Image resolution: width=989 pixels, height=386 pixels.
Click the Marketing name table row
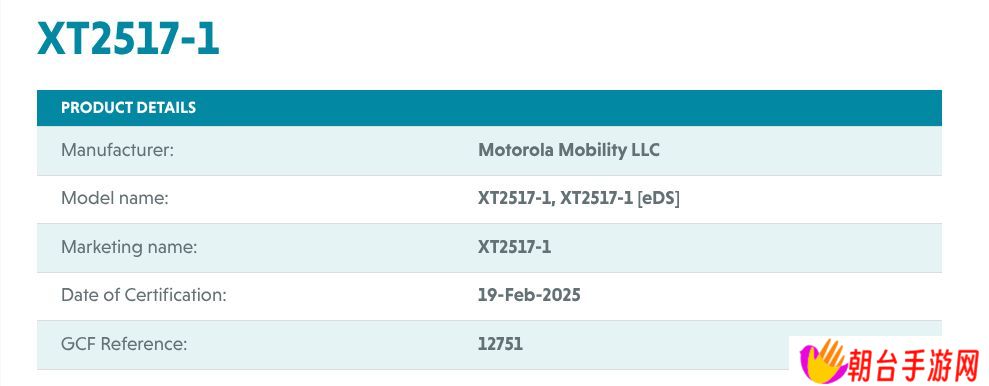pyautogui.click(x=489, y=248)
